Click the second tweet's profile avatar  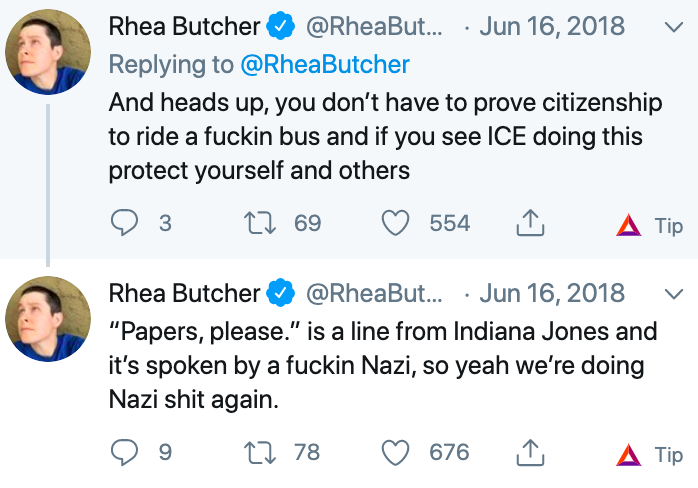[x=49, y=319]
